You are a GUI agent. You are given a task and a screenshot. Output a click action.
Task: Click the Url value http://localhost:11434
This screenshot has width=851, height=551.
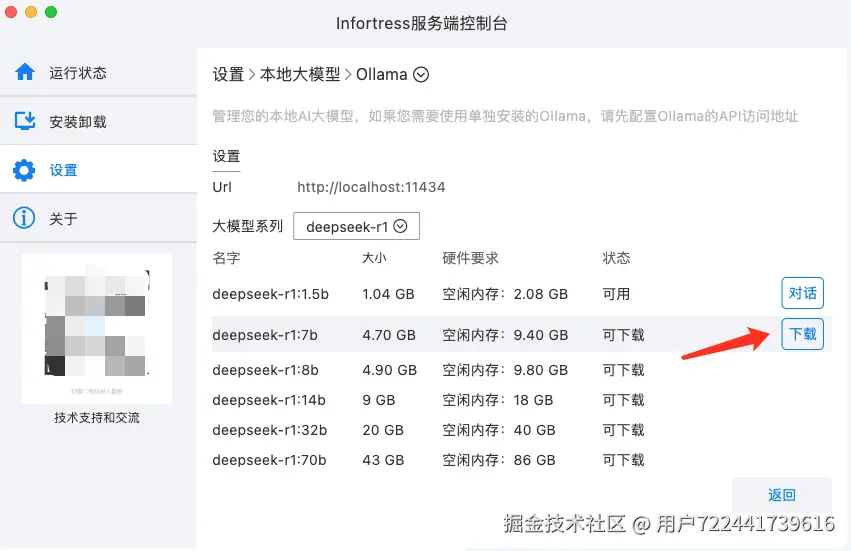tap(371, 187)
